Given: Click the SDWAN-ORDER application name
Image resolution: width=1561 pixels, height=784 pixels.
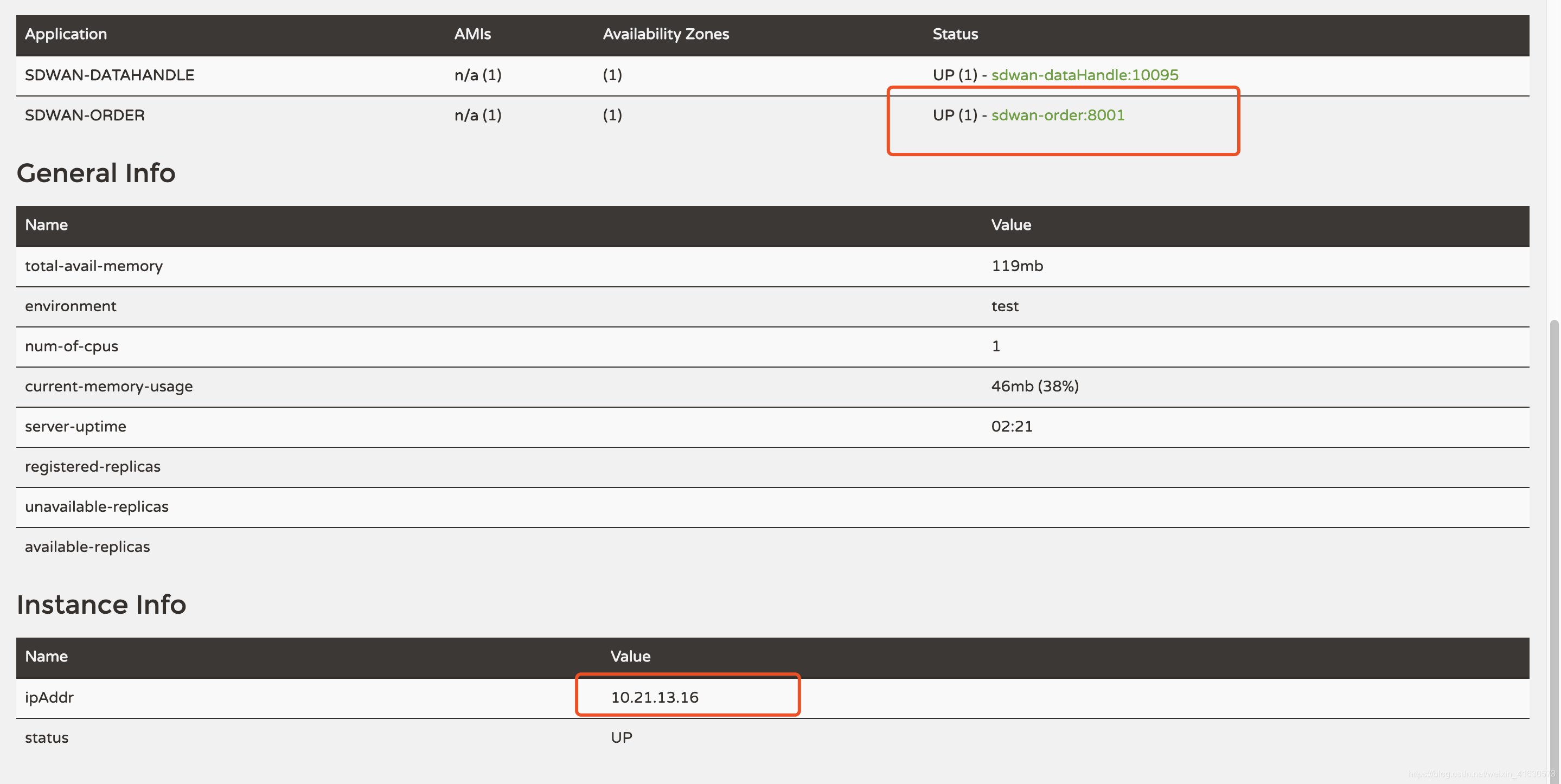Looking at the screenshot, I should click(x=85, y=115).
